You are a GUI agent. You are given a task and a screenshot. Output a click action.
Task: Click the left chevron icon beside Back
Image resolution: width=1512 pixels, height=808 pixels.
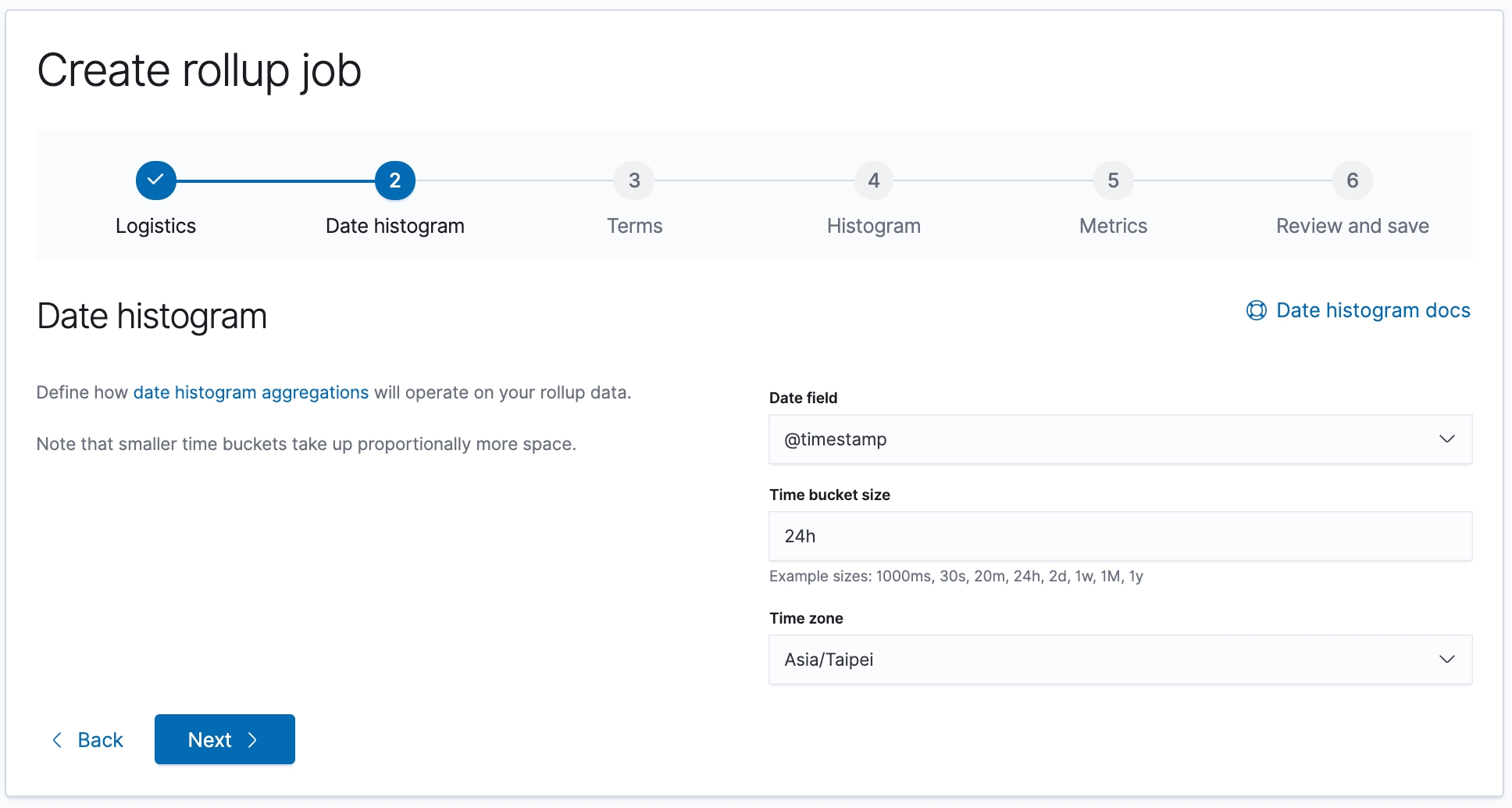click(x=57, y=740)
